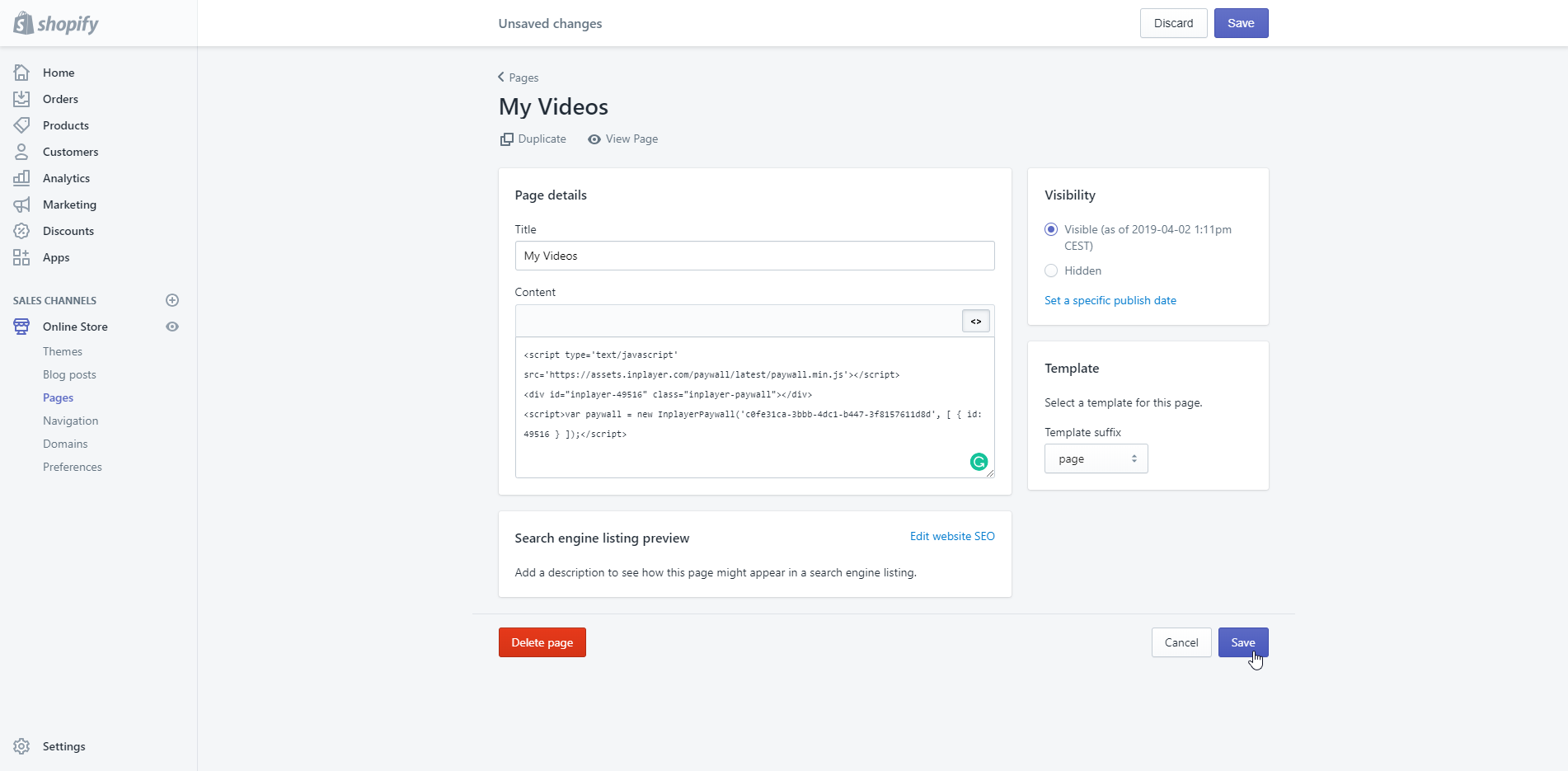Viewport: 1568px width, 771px height.
Task: Click the View Page eye icon
Action: click(594, 139)
